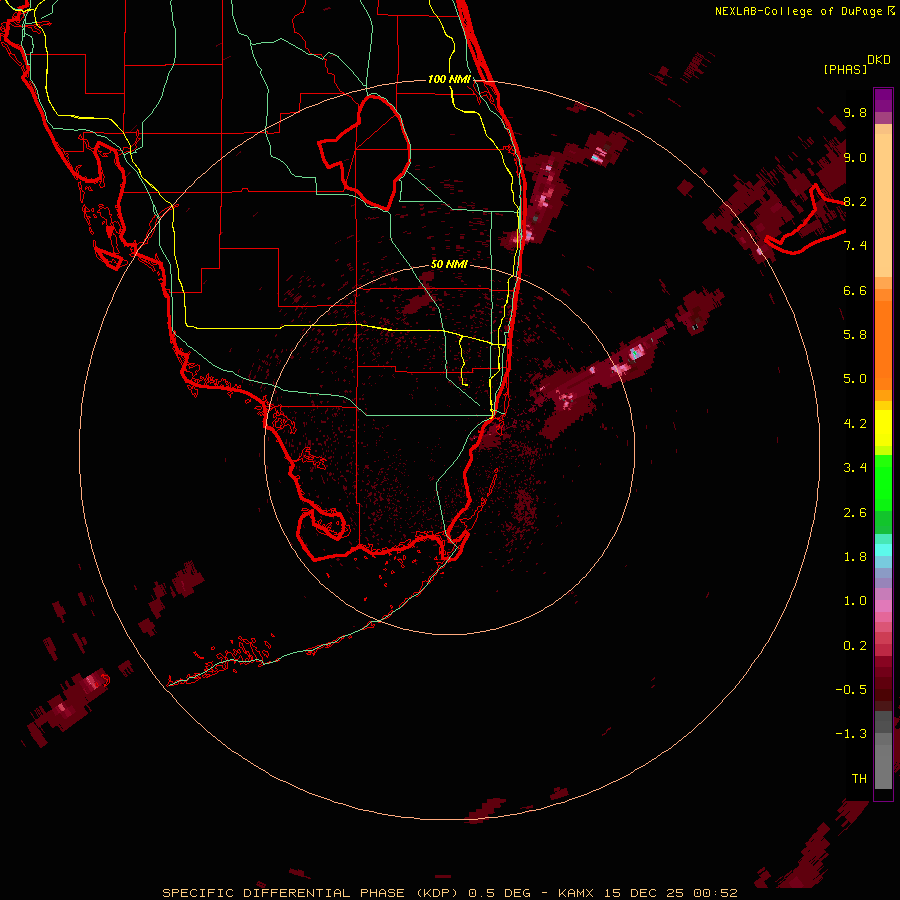Screen dimensions: 900x900
Task: Click the 00:52 timestamp in the caption
Action: (715, 893)
